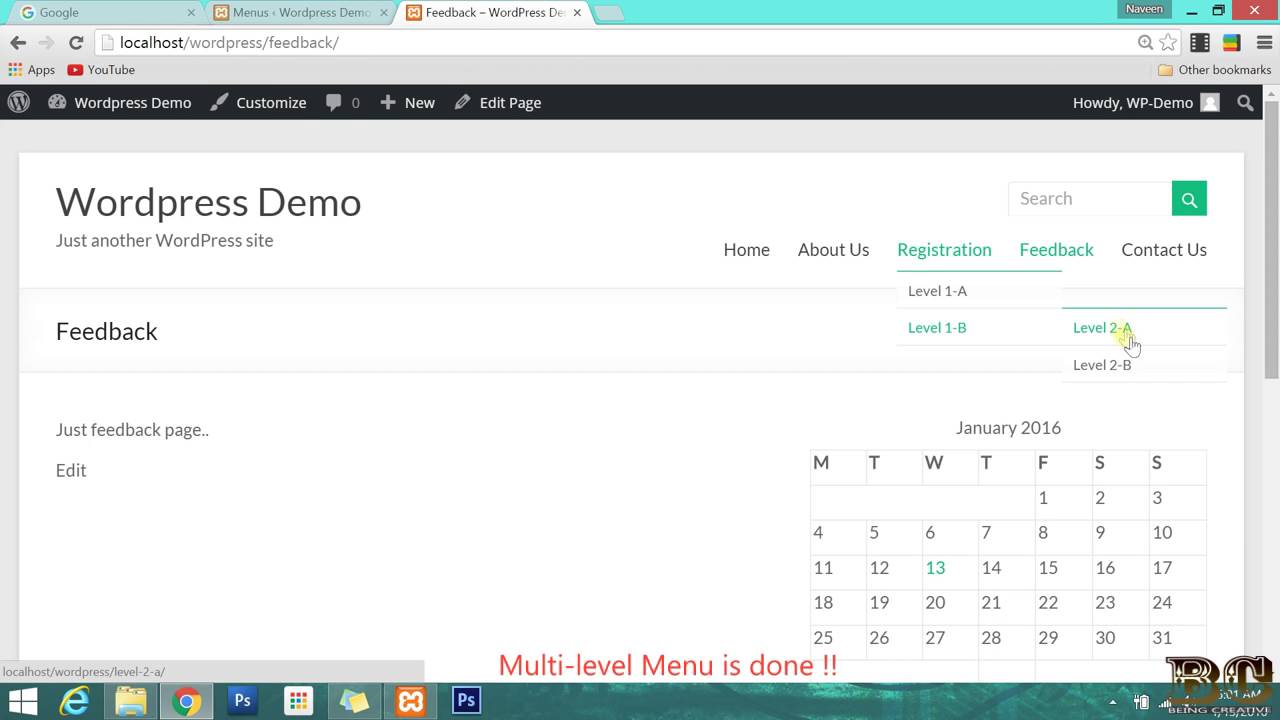The height and width of the screenshot is (720, 1280).
Task: Open the Windows Start button
Action: click(23, 701)
